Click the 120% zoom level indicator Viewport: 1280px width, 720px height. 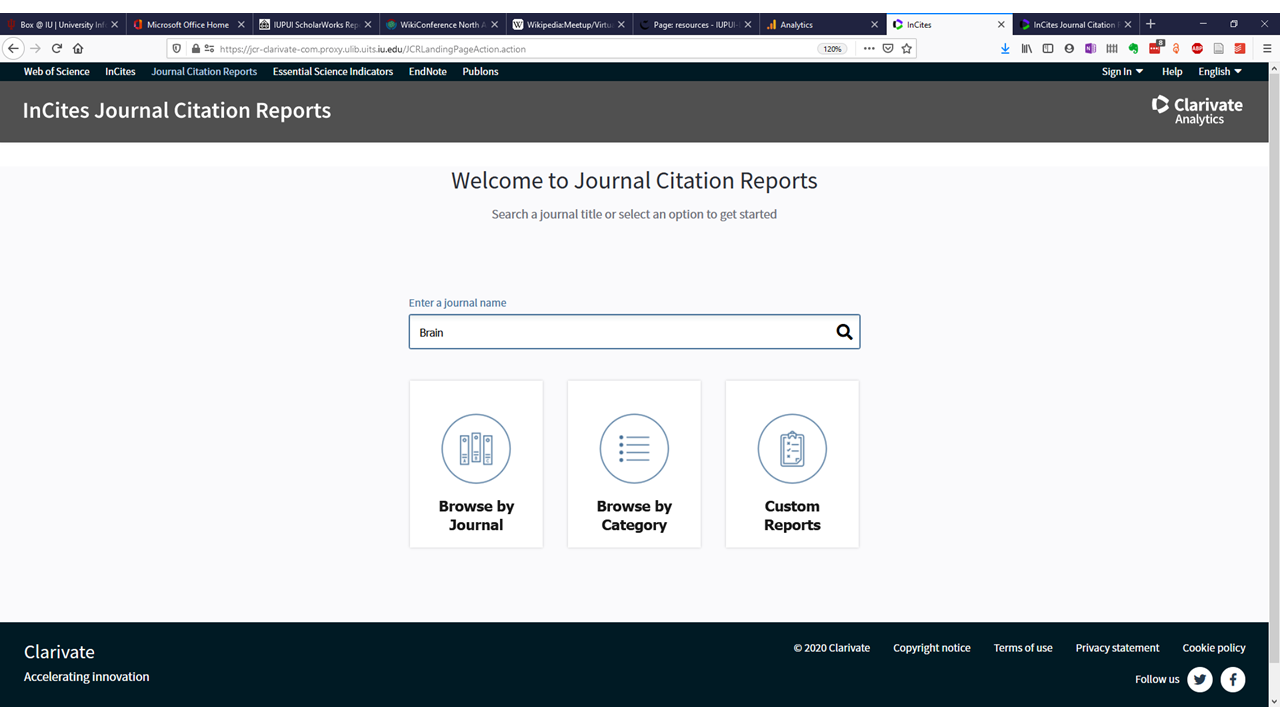click(x=832, y=48)
